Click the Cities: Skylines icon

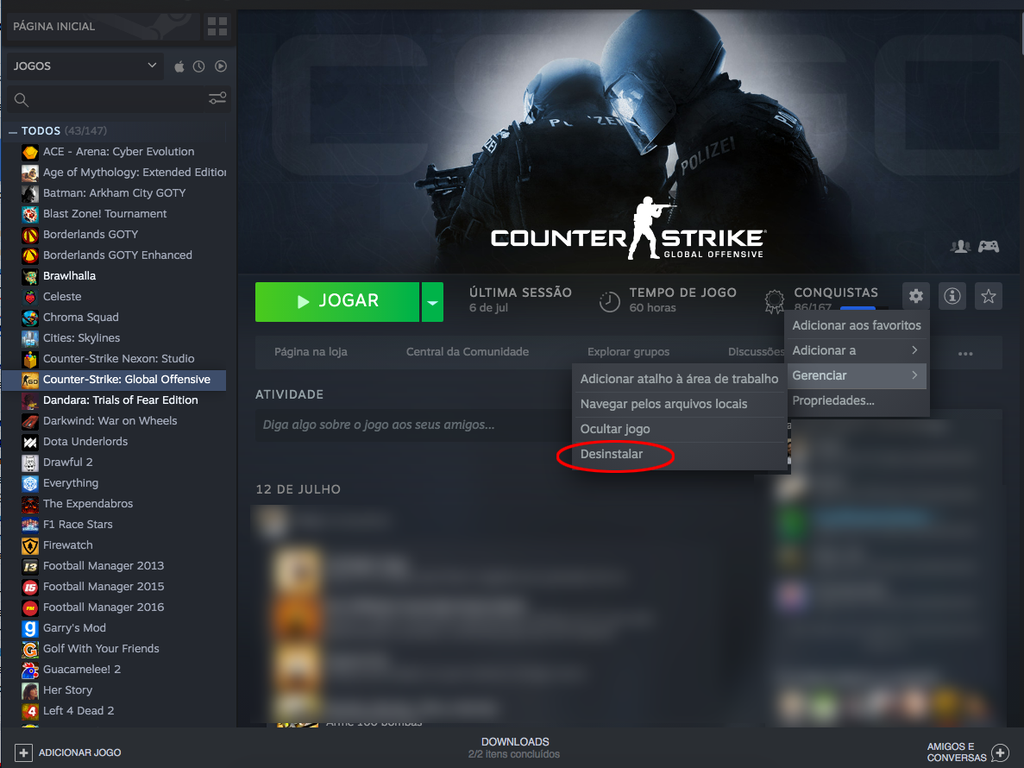30,339
